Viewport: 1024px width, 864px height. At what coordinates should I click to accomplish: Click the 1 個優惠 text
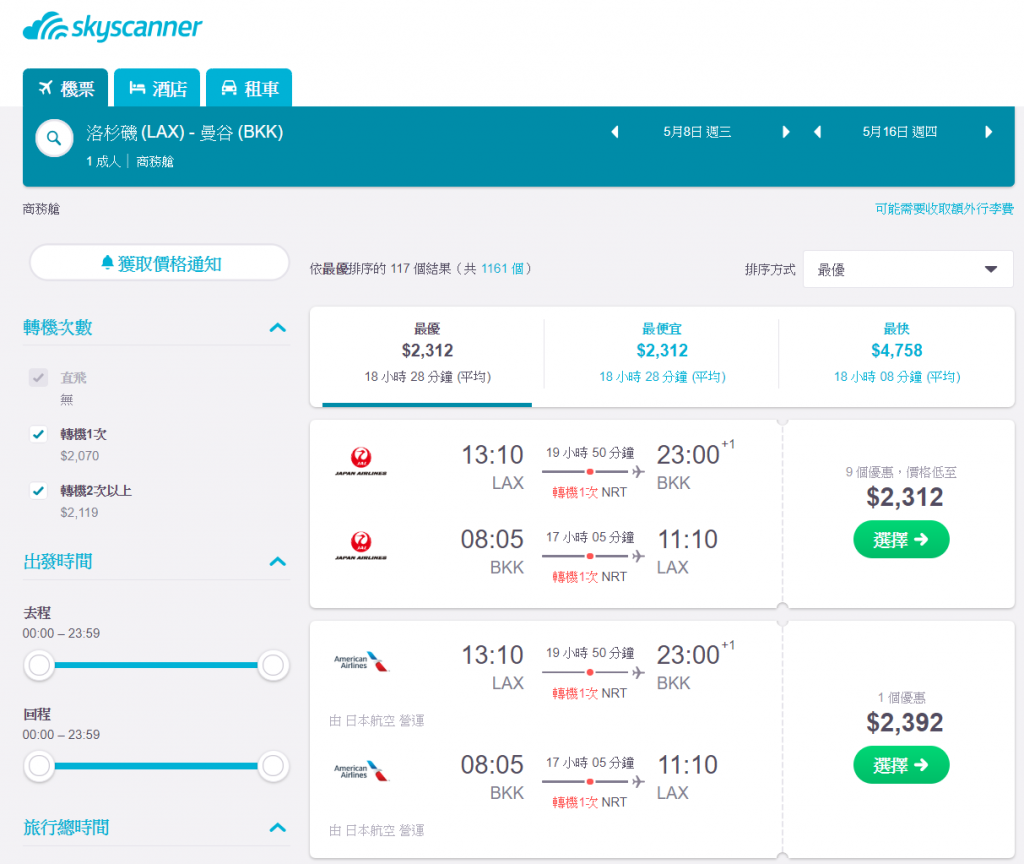pyautogui.click(x=901, y=697)
